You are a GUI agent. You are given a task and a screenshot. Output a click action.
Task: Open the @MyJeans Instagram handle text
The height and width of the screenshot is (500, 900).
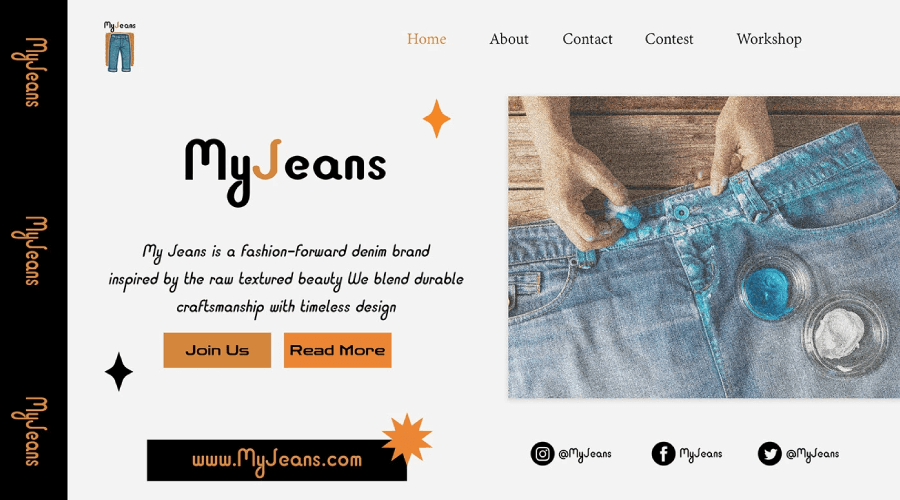[x=585, y=454]
